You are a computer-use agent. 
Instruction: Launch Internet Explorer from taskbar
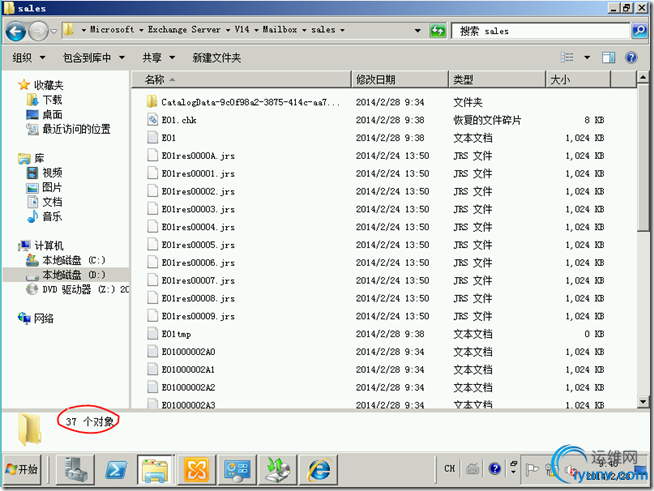(x=319, y=469)
